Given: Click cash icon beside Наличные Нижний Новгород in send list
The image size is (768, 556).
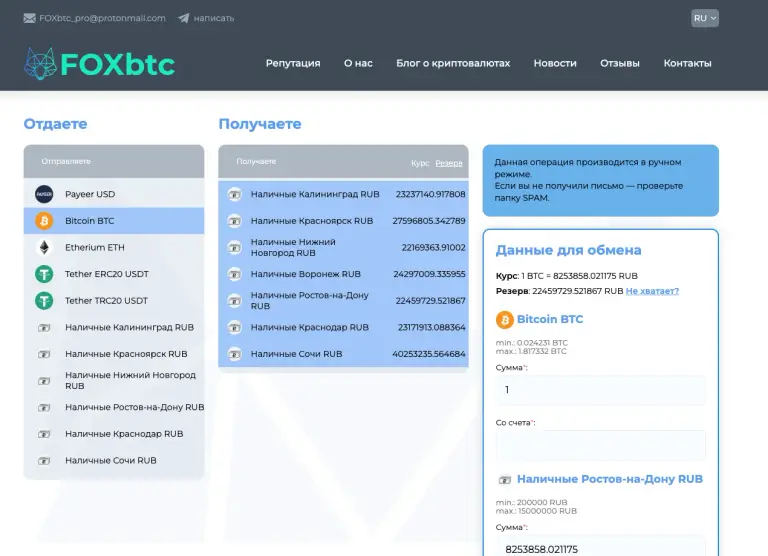Looking at the screenshot, I should pos(44,381).
